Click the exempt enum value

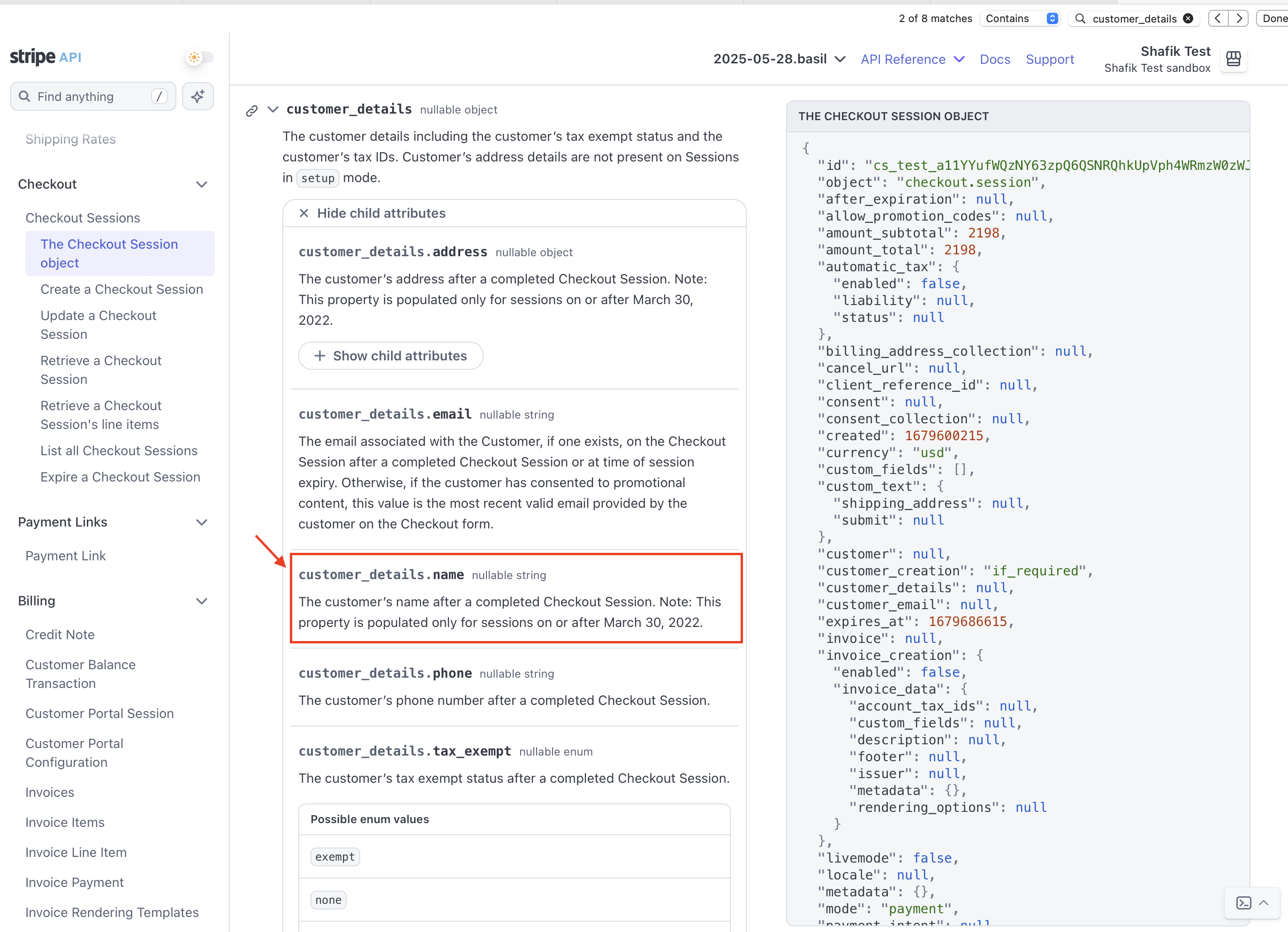click(x=335, y=857)
